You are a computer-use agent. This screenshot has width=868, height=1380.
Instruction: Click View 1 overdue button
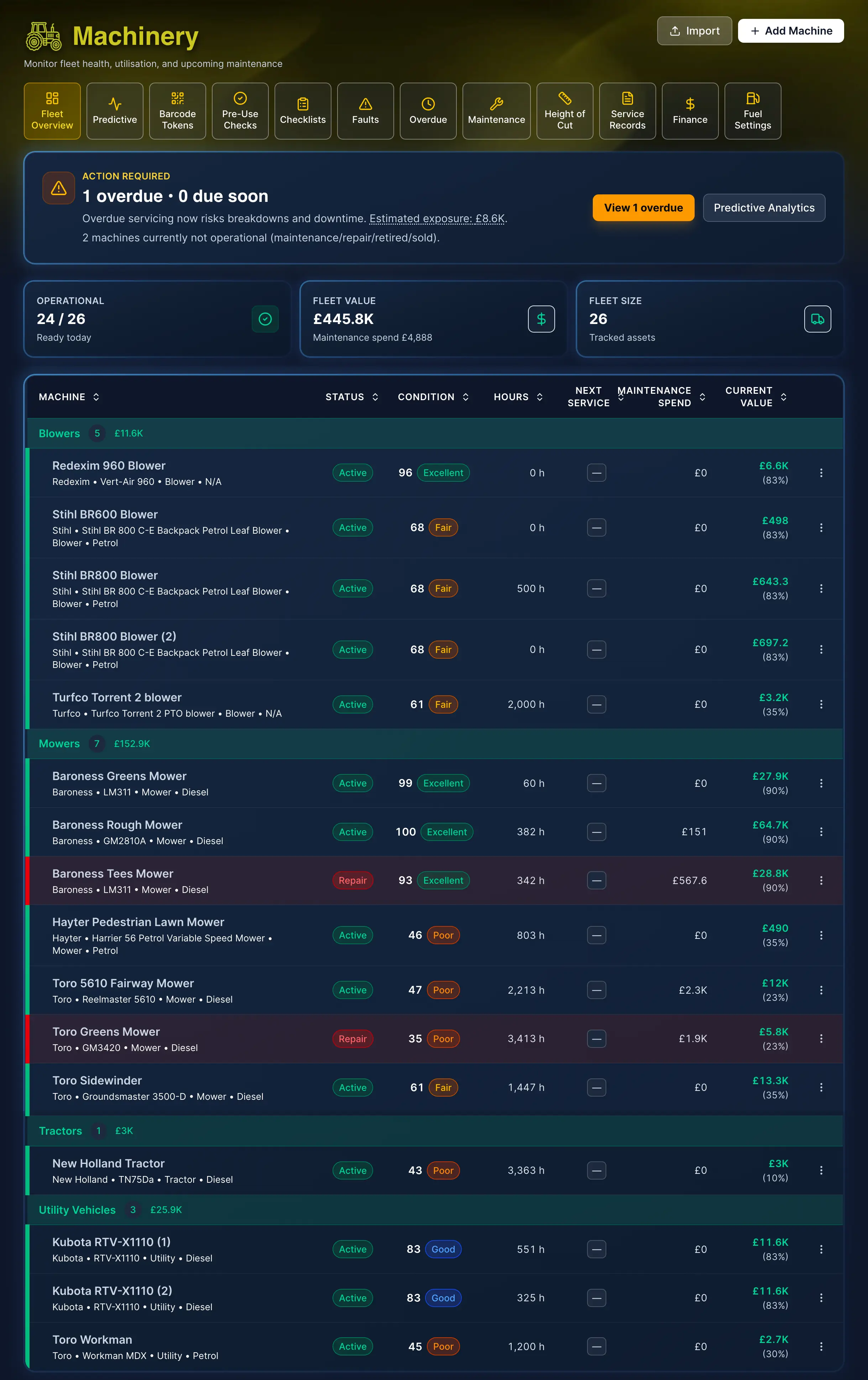point(643,208)
